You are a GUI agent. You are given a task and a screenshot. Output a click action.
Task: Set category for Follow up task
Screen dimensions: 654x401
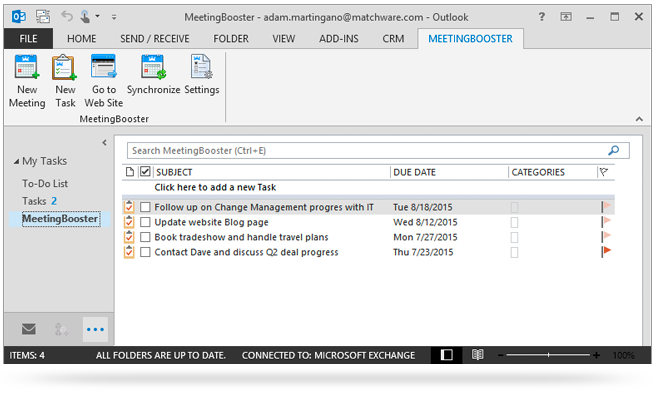click(x=514, y=207)
